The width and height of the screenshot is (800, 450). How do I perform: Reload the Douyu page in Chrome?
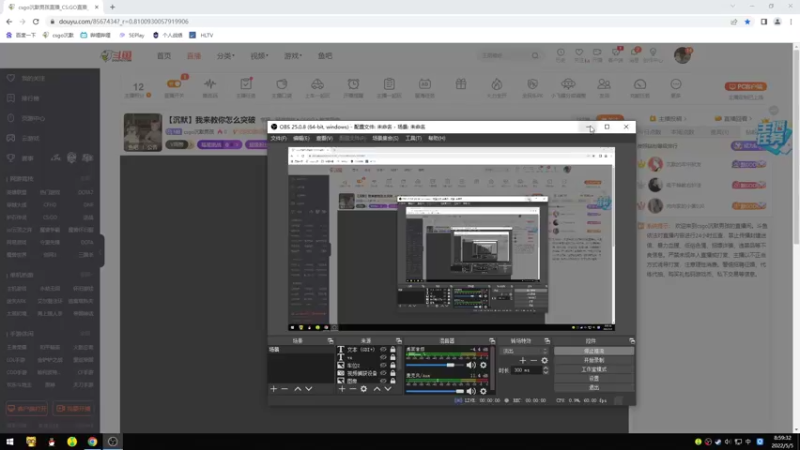[x=36, y=21]
